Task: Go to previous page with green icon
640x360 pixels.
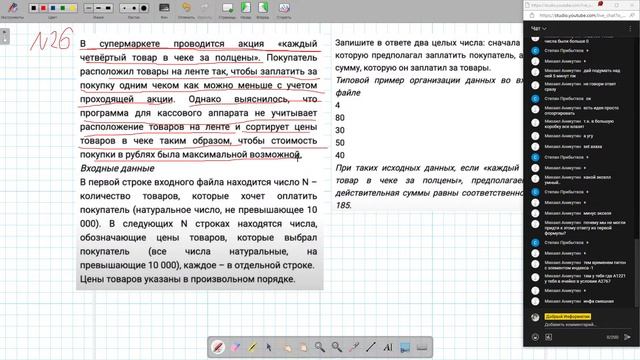Action: click(246, 8)
